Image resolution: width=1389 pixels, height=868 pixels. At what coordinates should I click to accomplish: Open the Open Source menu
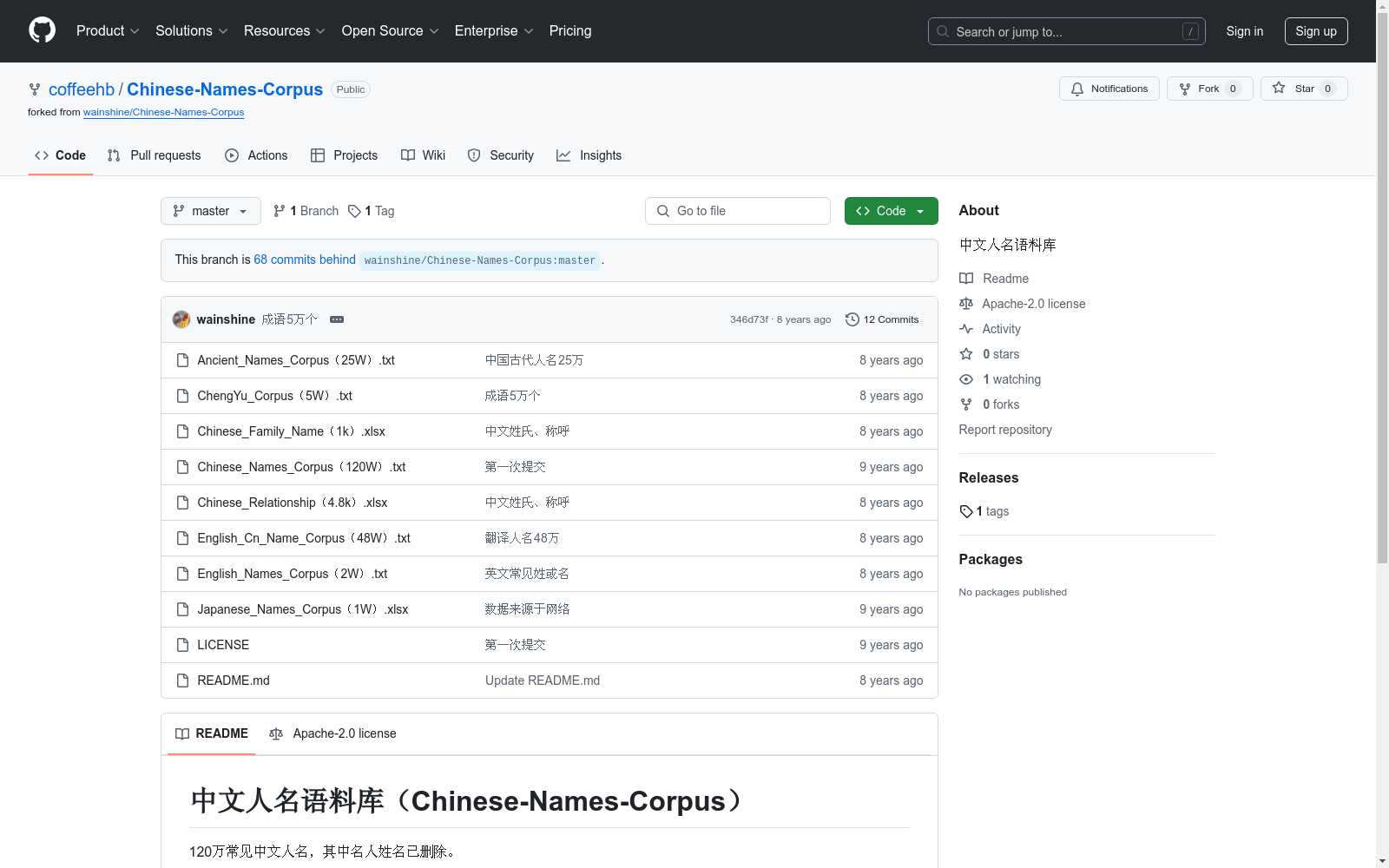click(390, 30)
